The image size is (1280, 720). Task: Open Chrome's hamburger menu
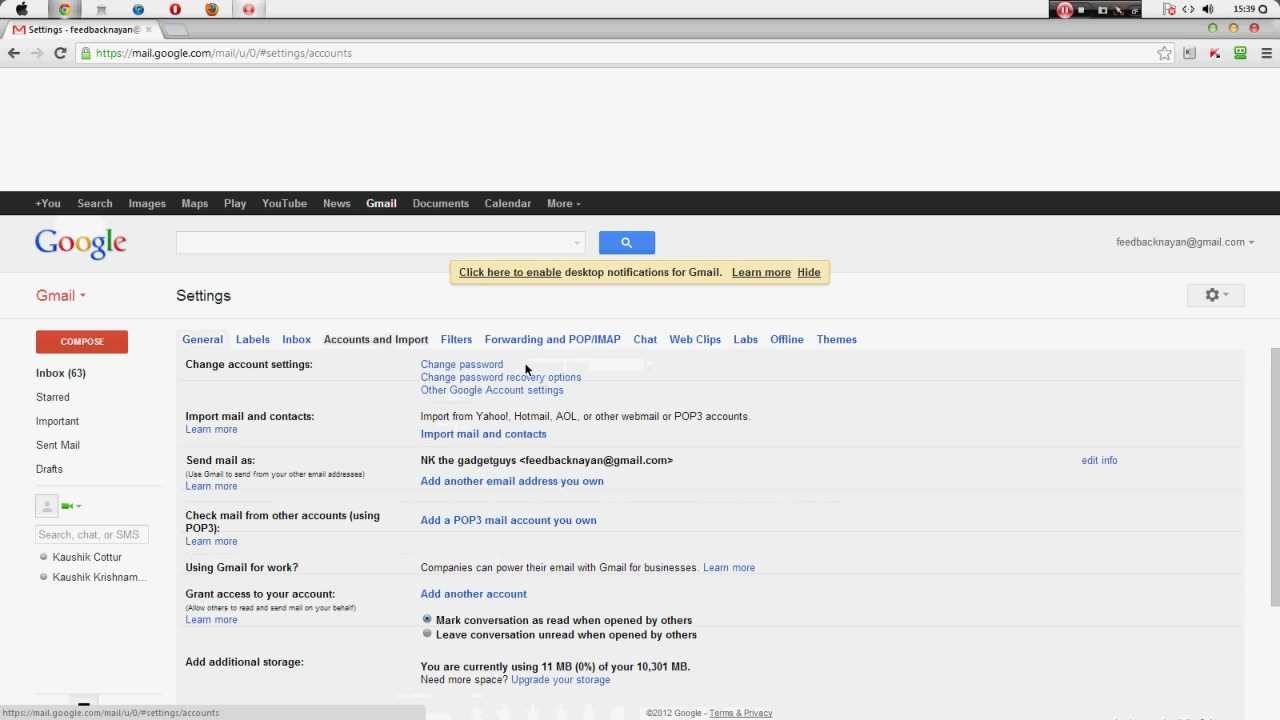point(1266,53)
